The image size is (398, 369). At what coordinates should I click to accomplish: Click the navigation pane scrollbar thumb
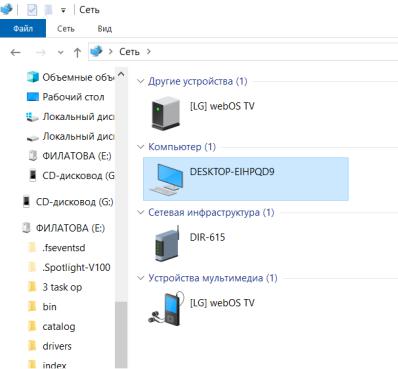[x=121, y=335]
